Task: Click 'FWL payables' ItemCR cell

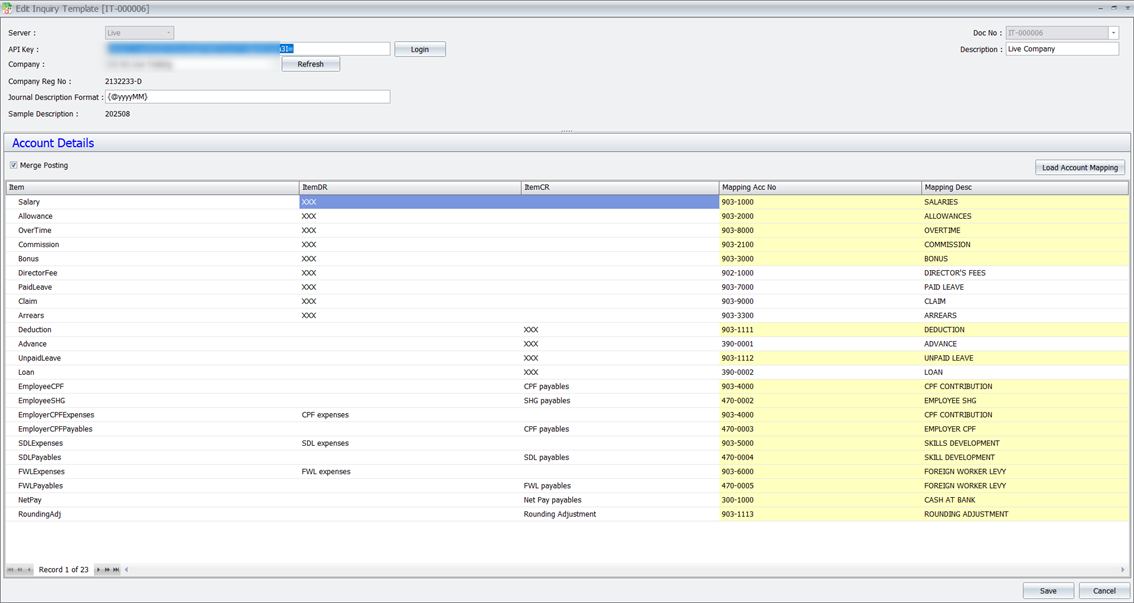Action: pyautogui.click(x=620, y=486)
